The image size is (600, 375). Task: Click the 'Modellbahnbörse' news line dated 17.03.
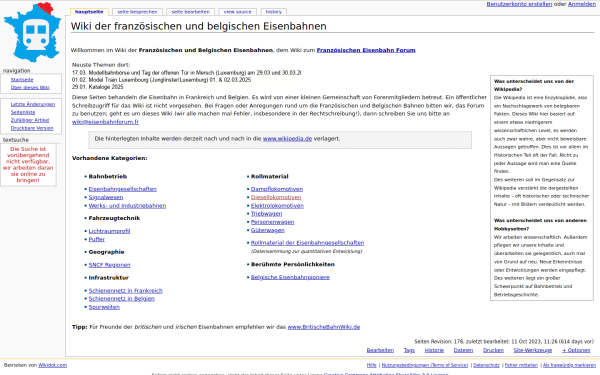coord(187,73)
